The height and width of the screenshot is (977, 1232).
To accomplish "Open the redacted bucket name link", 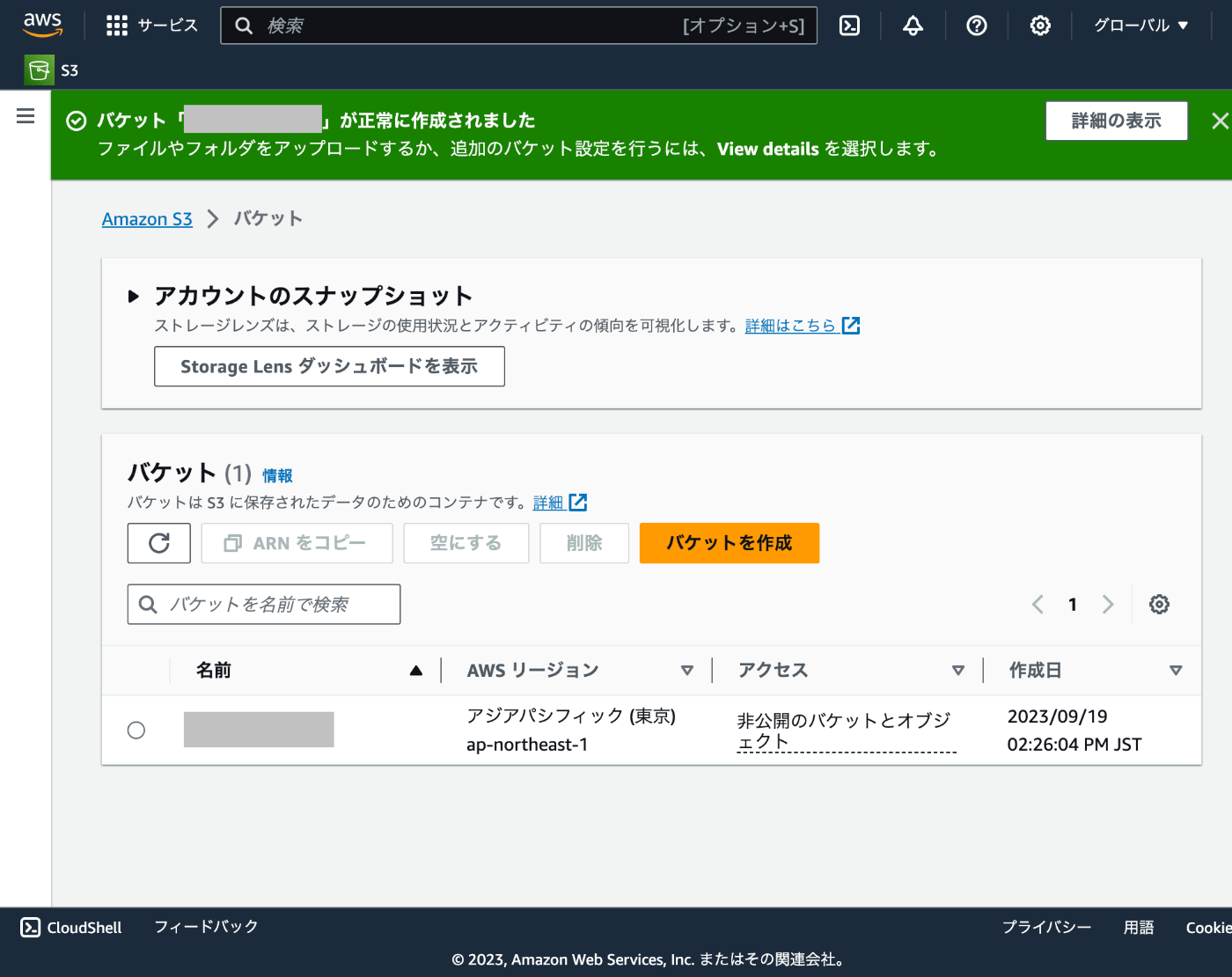I will [x=259, y=730].
